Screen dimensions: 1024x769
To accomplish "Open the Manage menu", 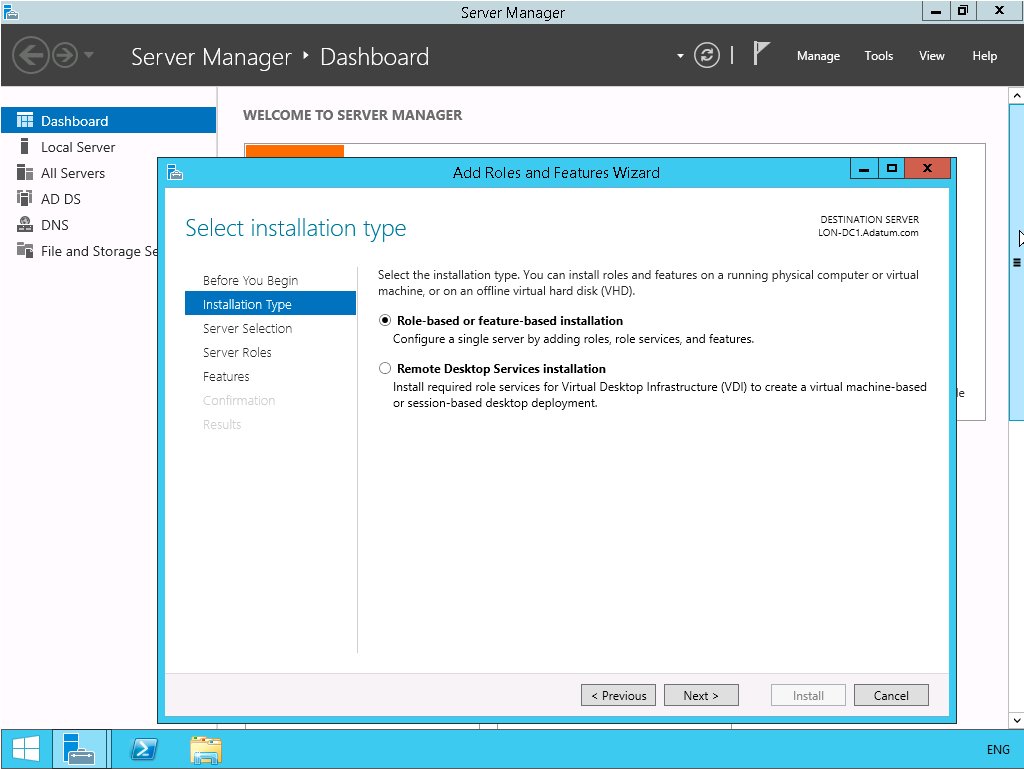I will (x=818, y=56).
